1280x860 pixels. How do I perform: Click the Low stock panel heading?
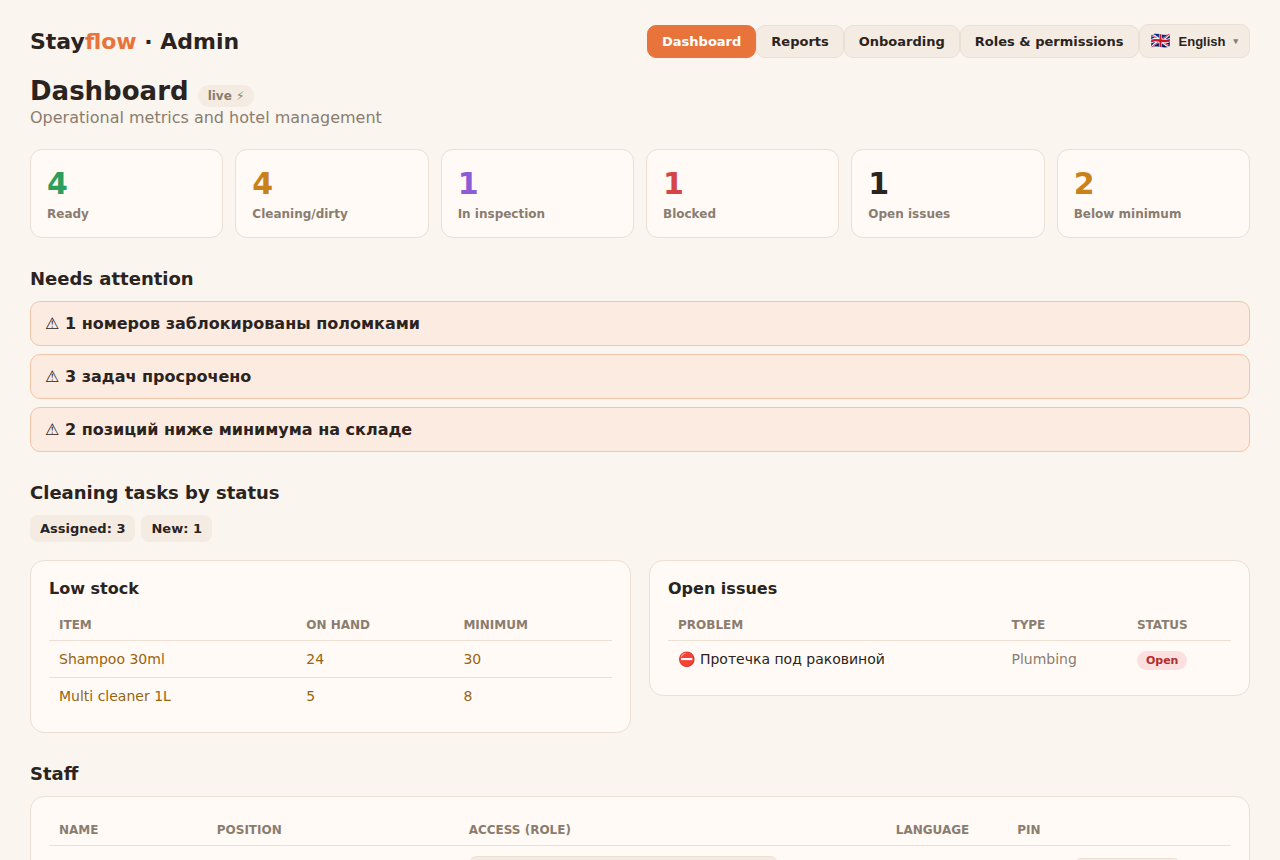coord(94,588)
